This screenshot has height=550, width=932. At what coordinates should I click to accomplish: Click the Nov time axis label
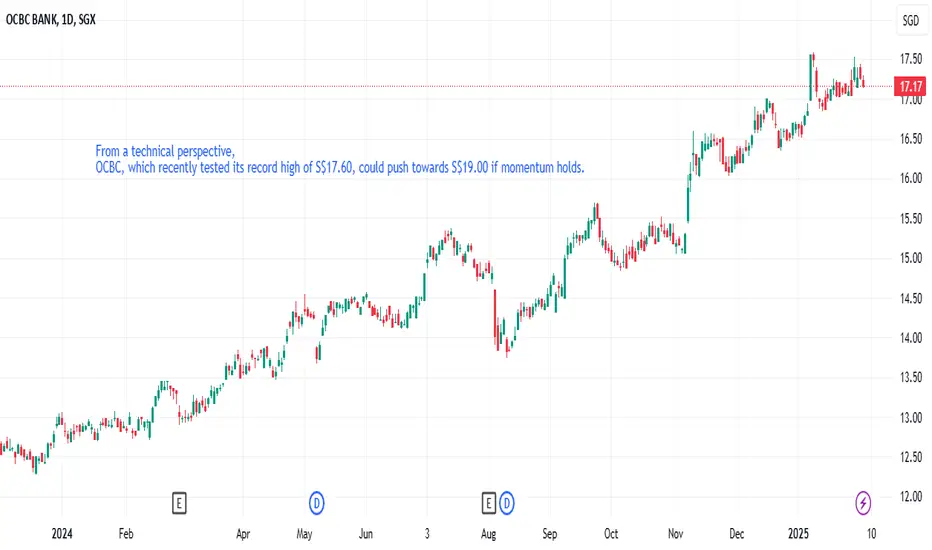click(675, 533)
